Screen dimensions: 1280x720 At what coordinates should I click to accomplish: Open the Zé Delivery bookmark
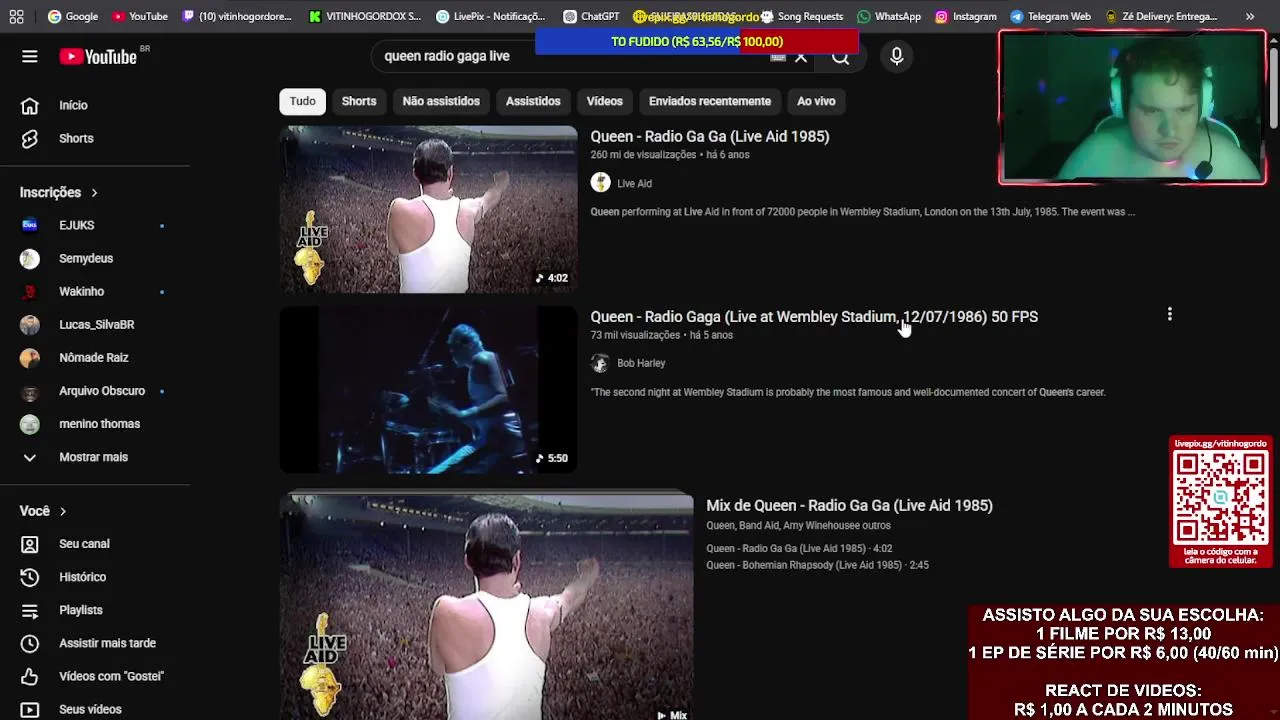[x=1160, y=16]
